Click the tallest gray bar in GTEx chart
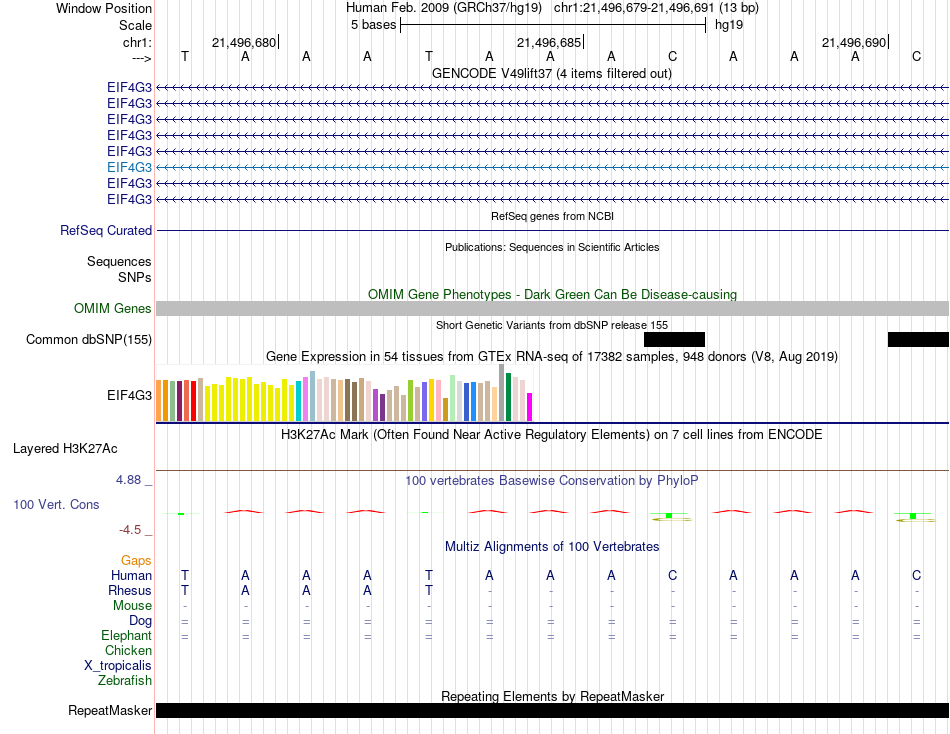This screenshot has height=734, width=950. tap(501, 393)
